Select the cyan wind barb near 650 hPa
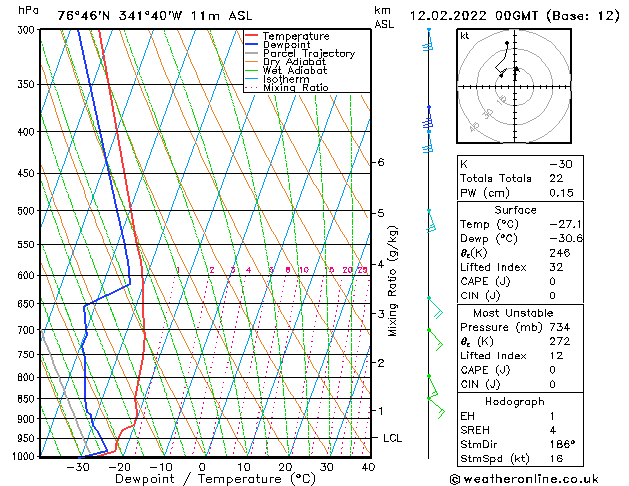This screenshot has height=486, width=629. click(x=434, y=307)
